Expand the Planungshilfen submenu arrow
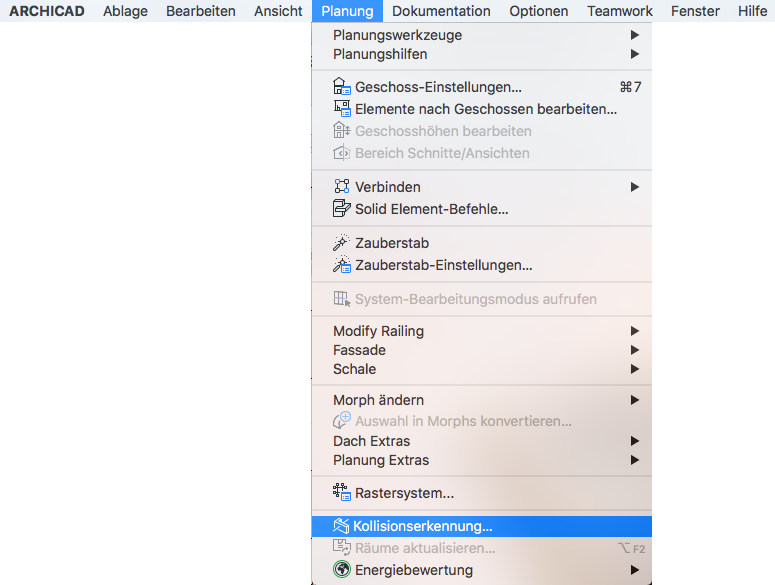 635,54
